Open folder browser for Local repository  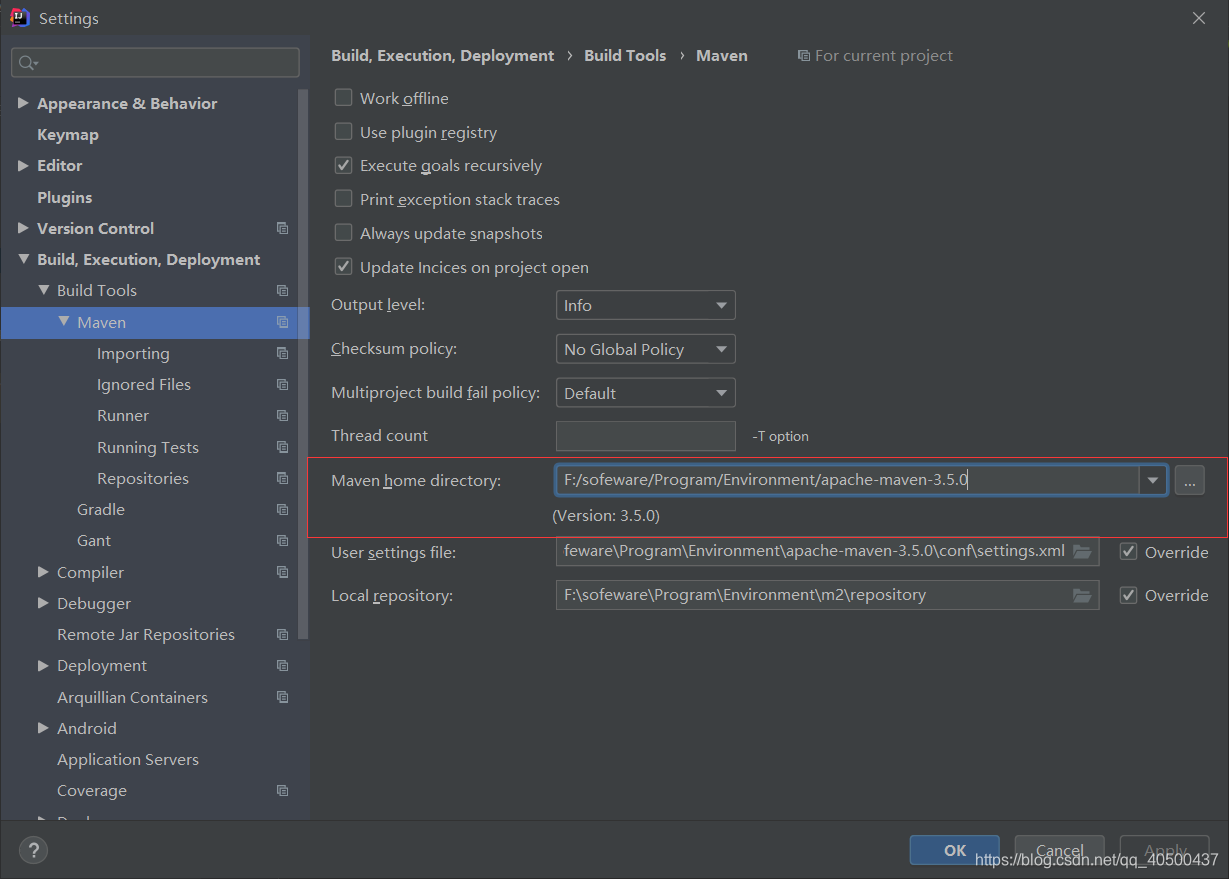1082,595
